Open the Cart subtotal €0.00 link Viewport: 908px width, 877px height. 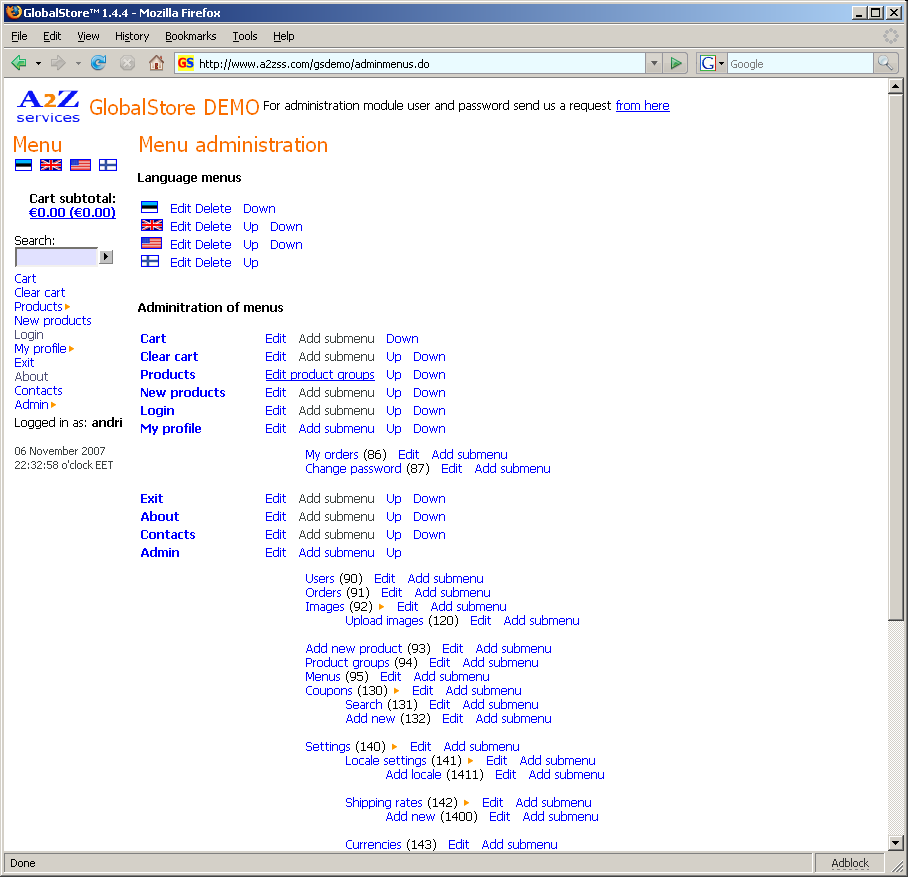pyautogui.click(x=72, y=213)
